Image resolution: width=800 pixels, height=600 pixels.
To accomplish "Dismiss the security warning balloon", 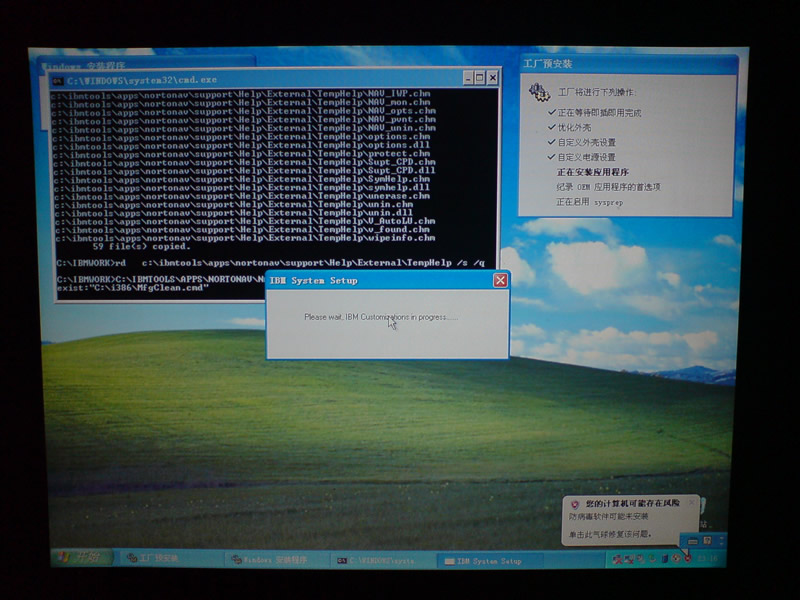I will tap(692, 503).
